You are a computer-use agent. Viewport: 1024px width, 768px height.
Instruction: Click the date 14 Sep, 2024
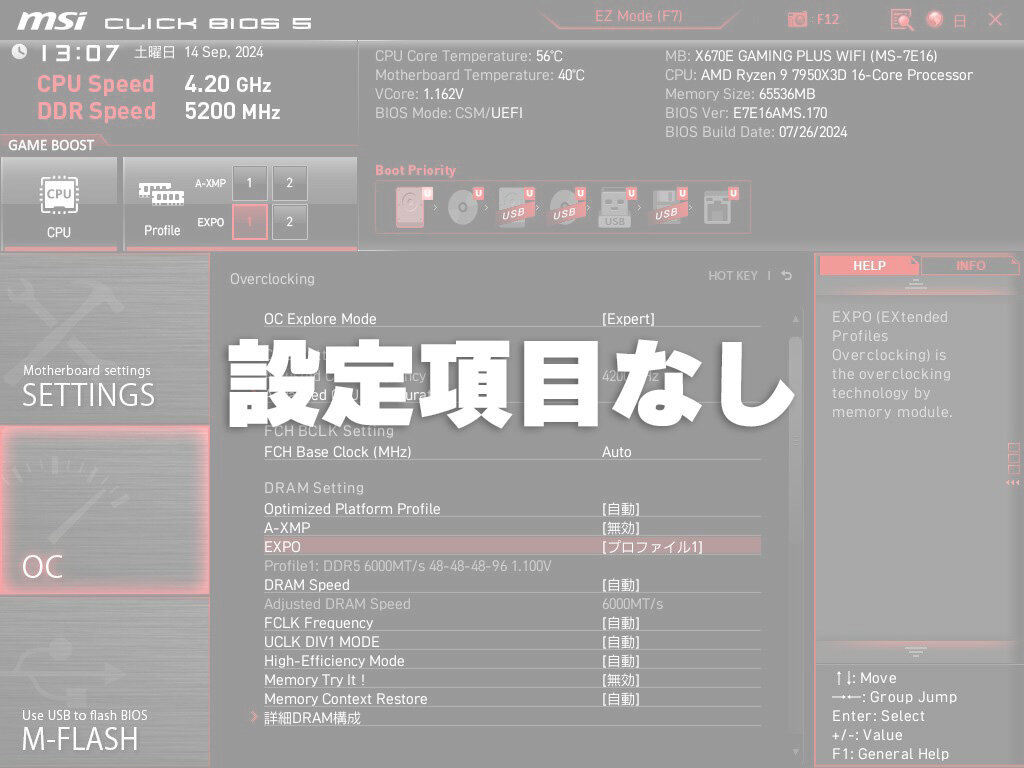coord(223,52)
